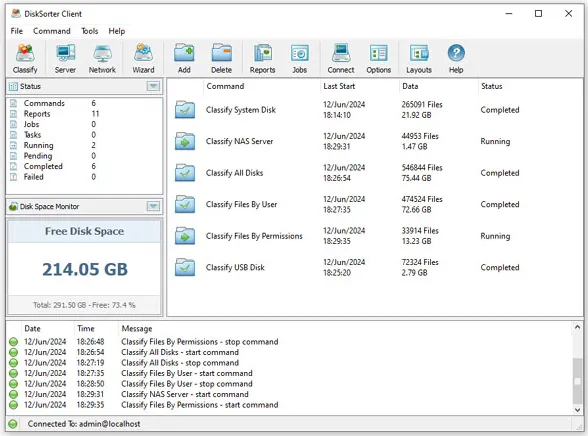588x436 pixels.
Task: Click the Classify toolbar icon
Action: [25, 58]
